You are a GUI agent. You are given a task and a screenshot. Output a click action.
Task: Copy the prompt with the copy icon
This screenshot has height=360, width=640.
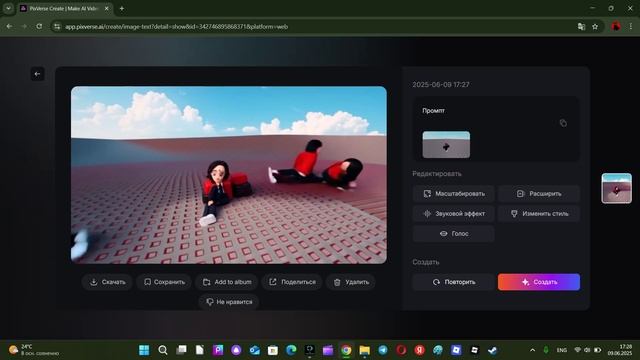click(x=563, y=123)
